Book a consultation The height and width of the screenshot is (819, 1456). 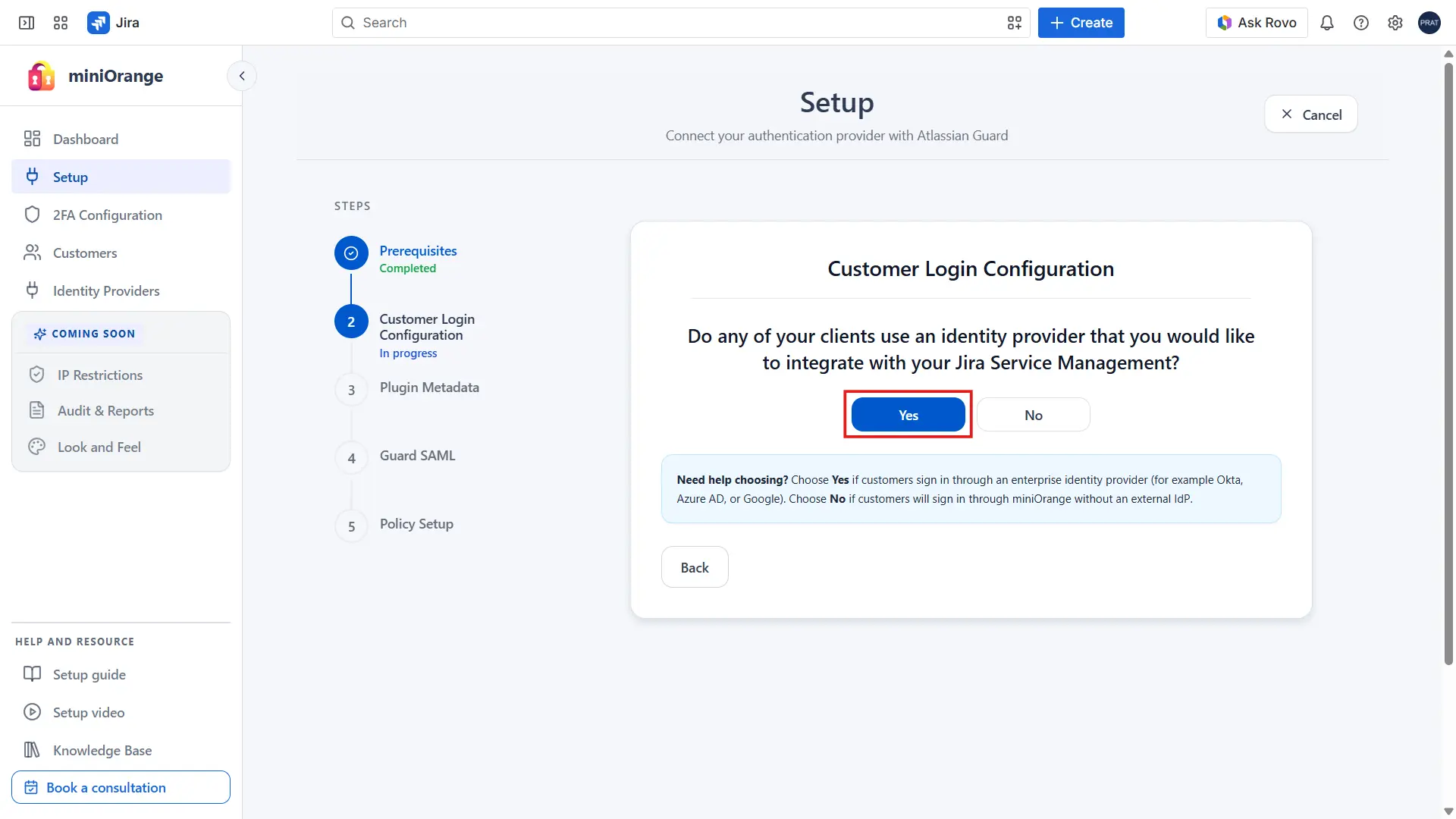click(121, 787)
